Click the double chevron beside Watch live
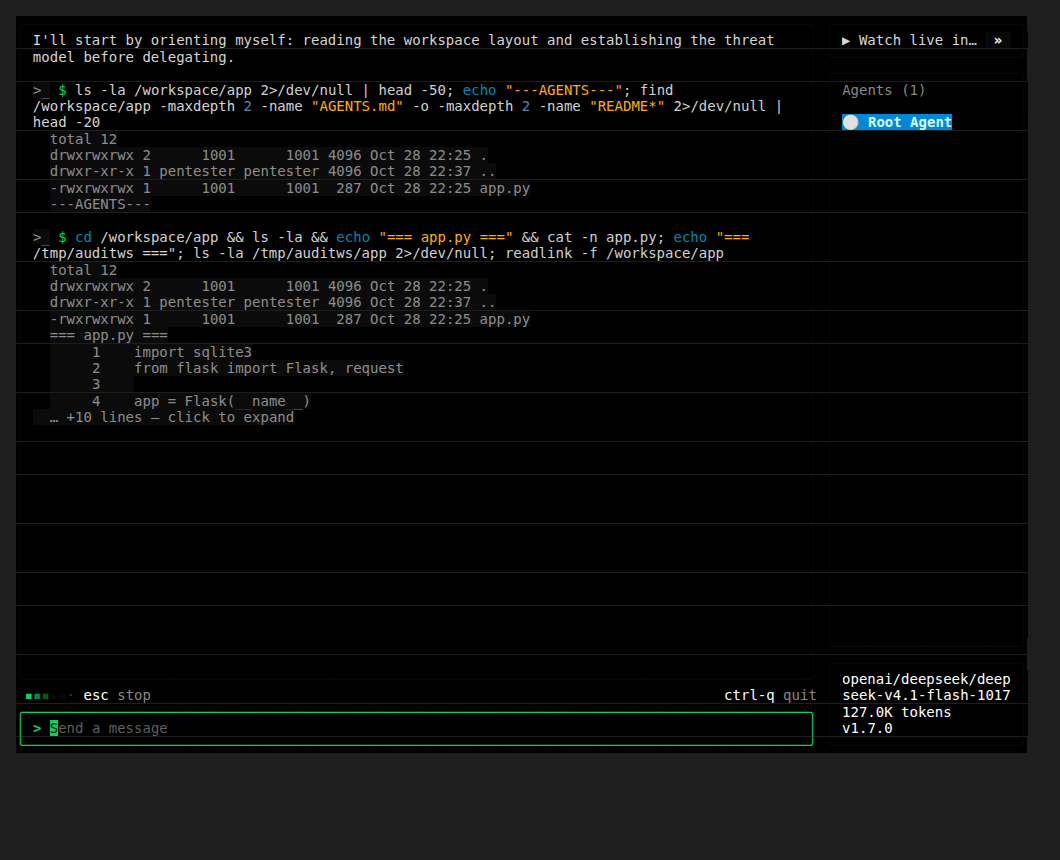The image size is (1060, 860). pyautogui.click(x=998, y=41)
